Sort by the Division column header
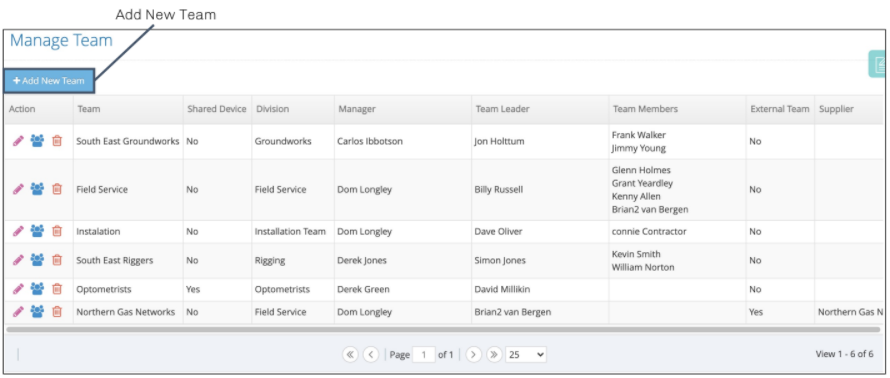 [x=272, y=109]
